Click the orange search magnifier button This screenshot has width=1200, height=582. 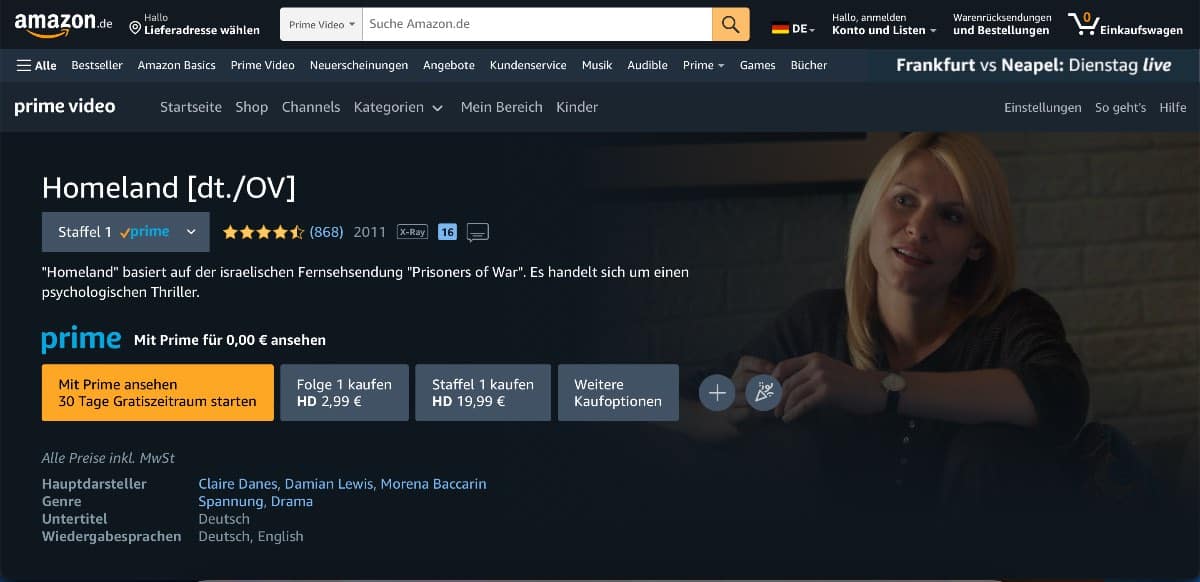[731, 24]
